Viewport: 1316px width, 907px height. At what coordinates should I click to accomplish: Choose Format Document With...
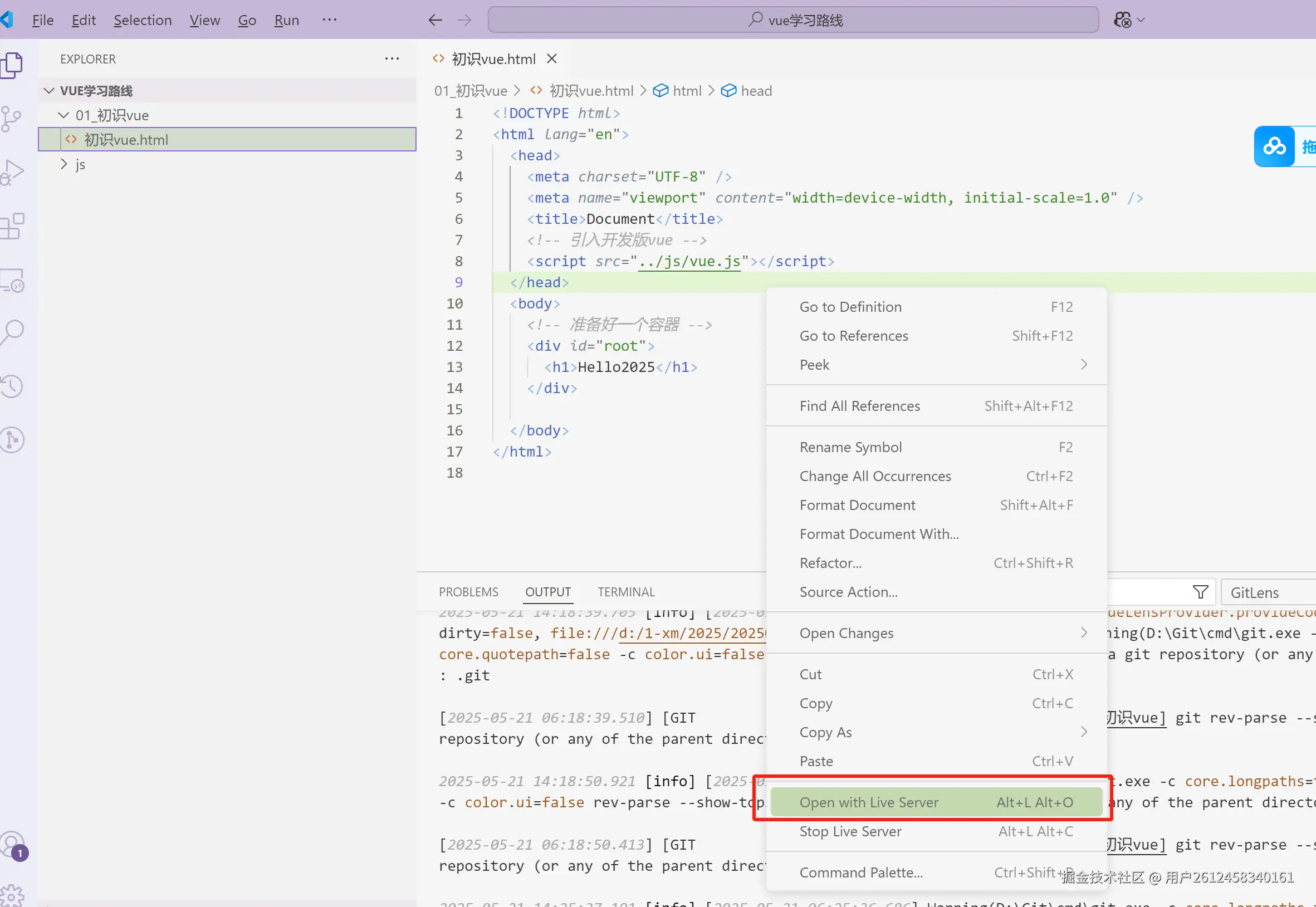pos(936,534)
